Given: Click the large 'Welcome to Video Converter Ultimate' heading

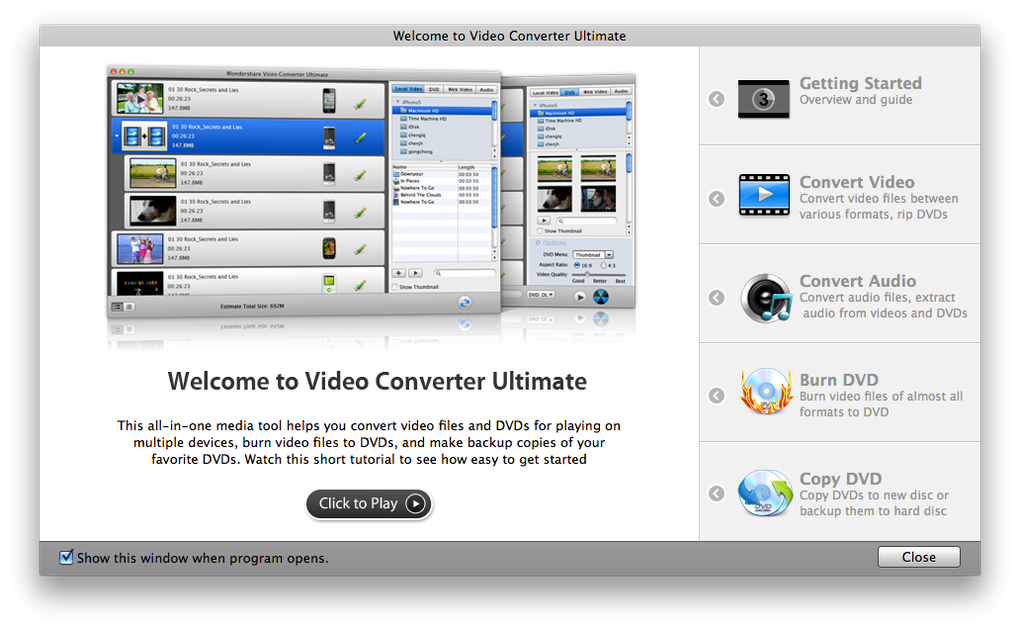Looking at the screenshot, I should (x=377, y=381).
